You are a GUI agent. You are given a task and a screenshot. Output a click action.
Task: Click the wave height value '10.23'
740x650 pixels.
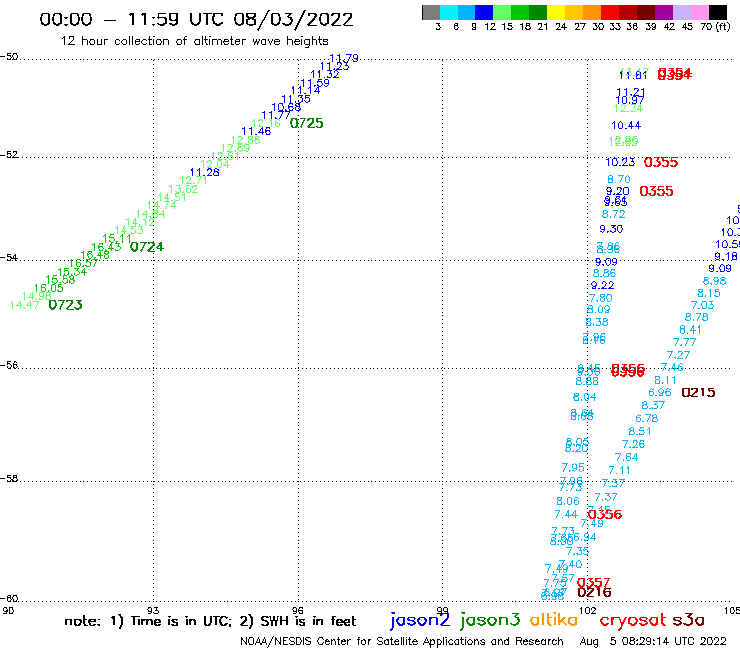tap(621, 162)
